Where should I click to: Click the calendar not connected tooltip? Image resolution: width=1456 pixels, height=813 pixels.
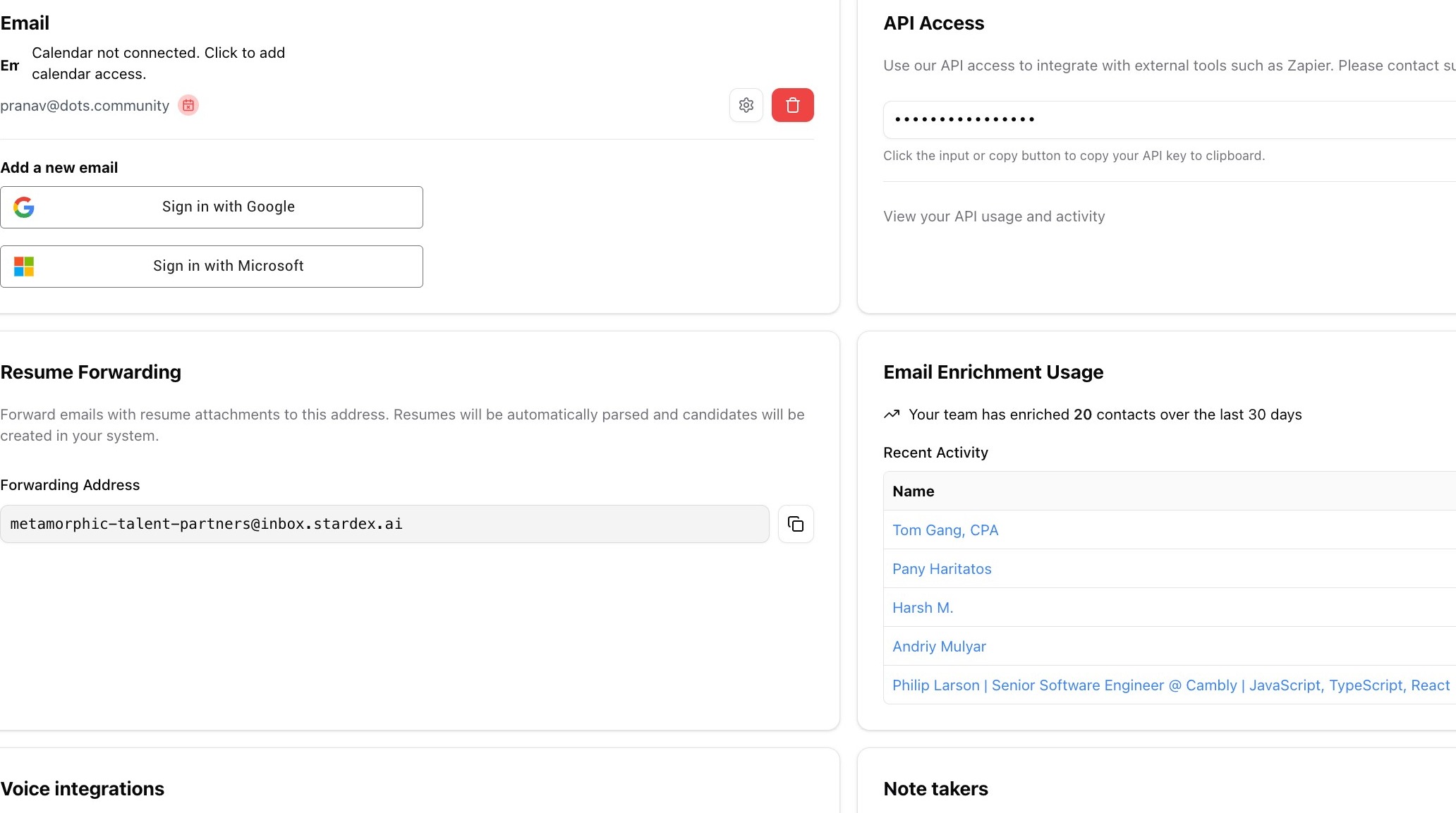[158, 63]
